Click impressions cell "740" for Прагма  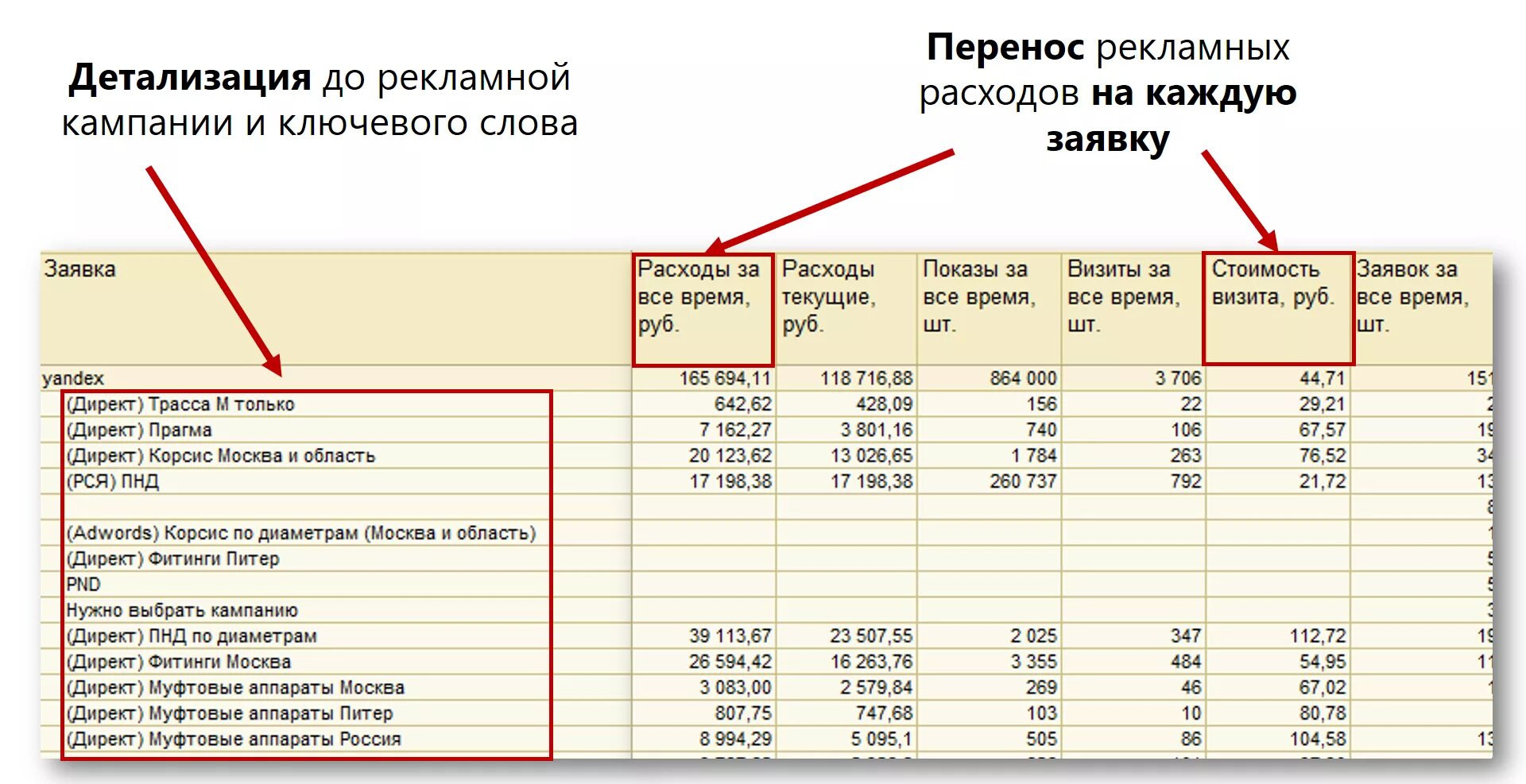(x=990, y=430)
